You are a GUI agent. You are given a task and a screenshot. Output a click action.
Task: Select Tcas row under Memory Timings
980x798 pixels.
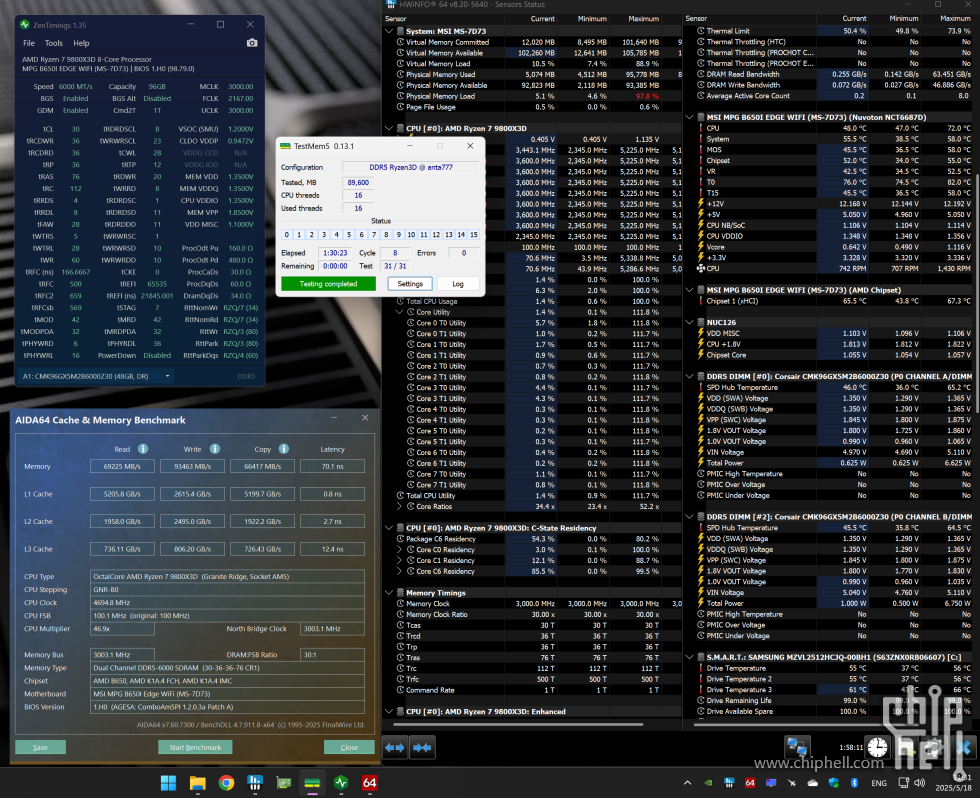click(531, 625)
